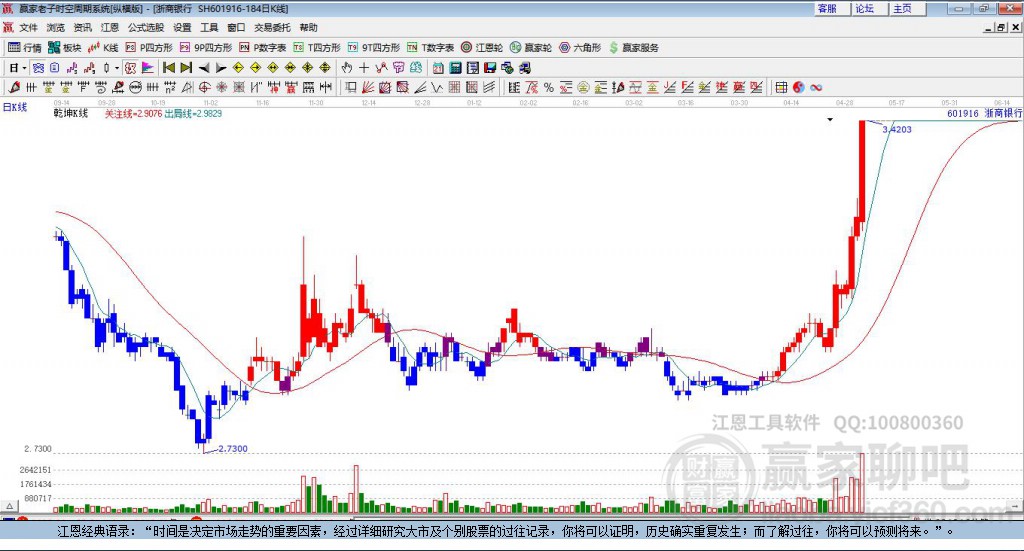Select the first yellow diamond arrow icon

pos(238,68)
